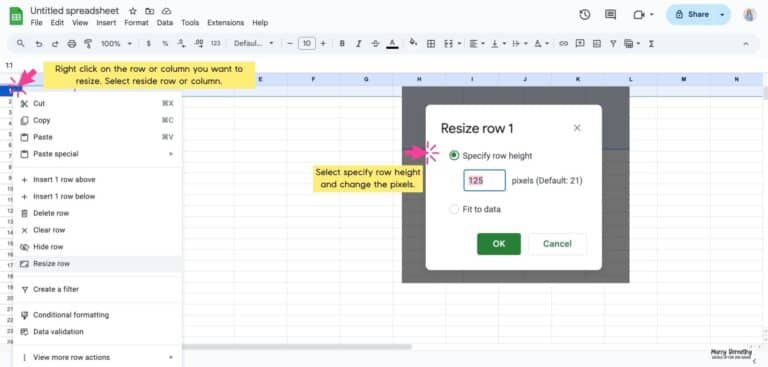Open the text color picker
Image resolution: width=768 pixels, height=367 pixels.
coord(392,44)
